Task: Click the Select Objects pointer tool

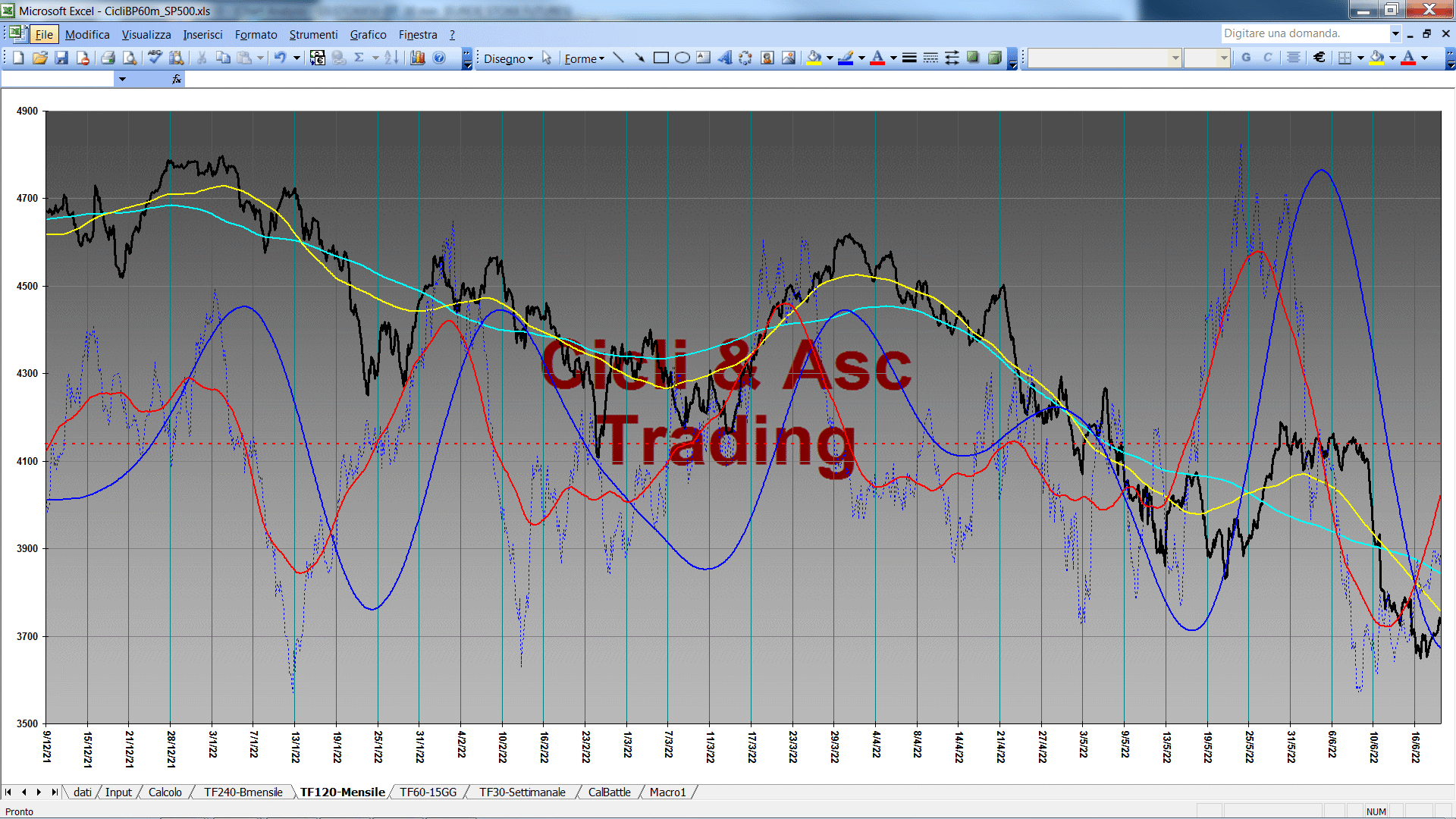Action: 547,58
